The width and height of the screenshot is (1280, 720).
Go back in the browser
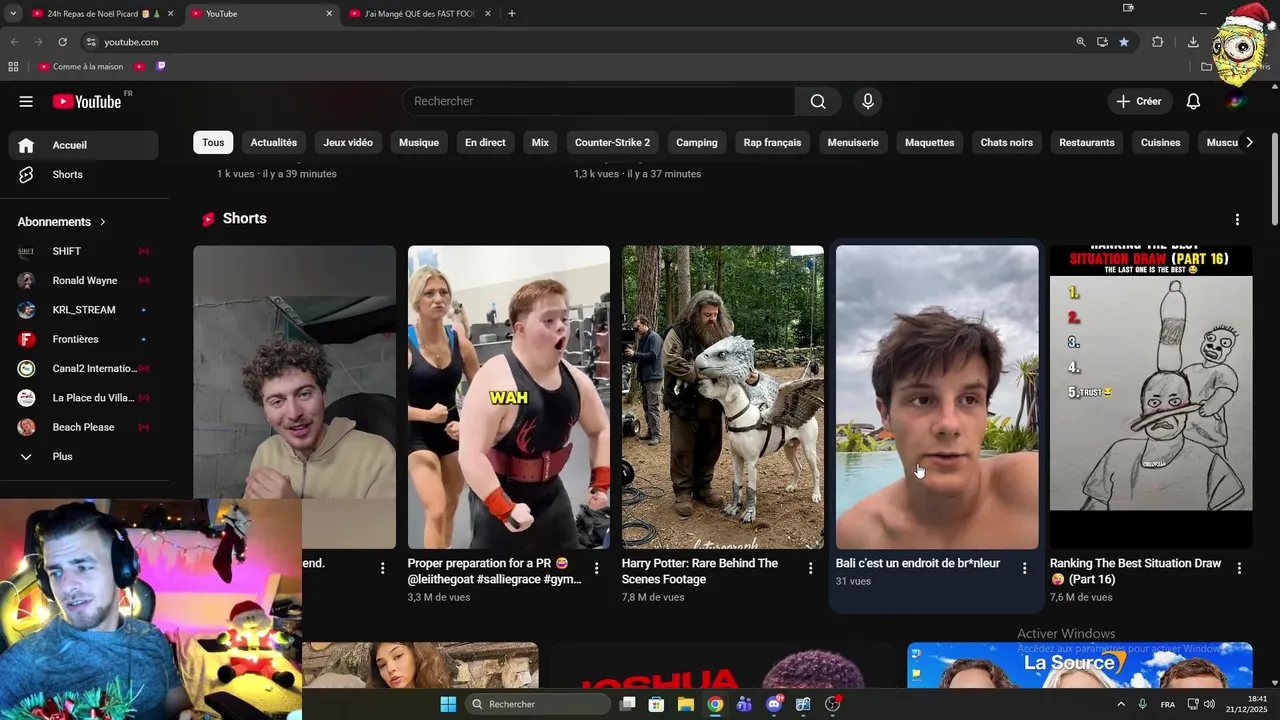(x=14, y=42)
